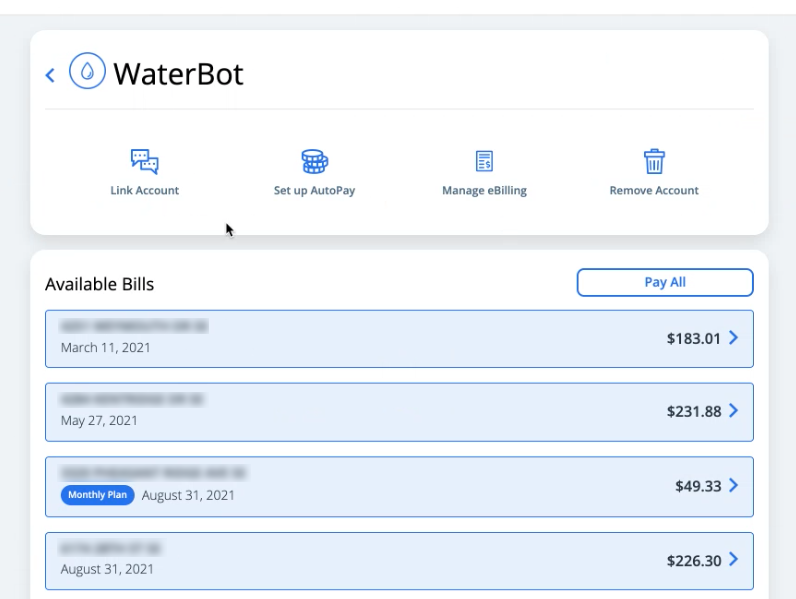Click the Monthly Plan badge
Viewport: 796px width, 599px height.
click(97, 495)
